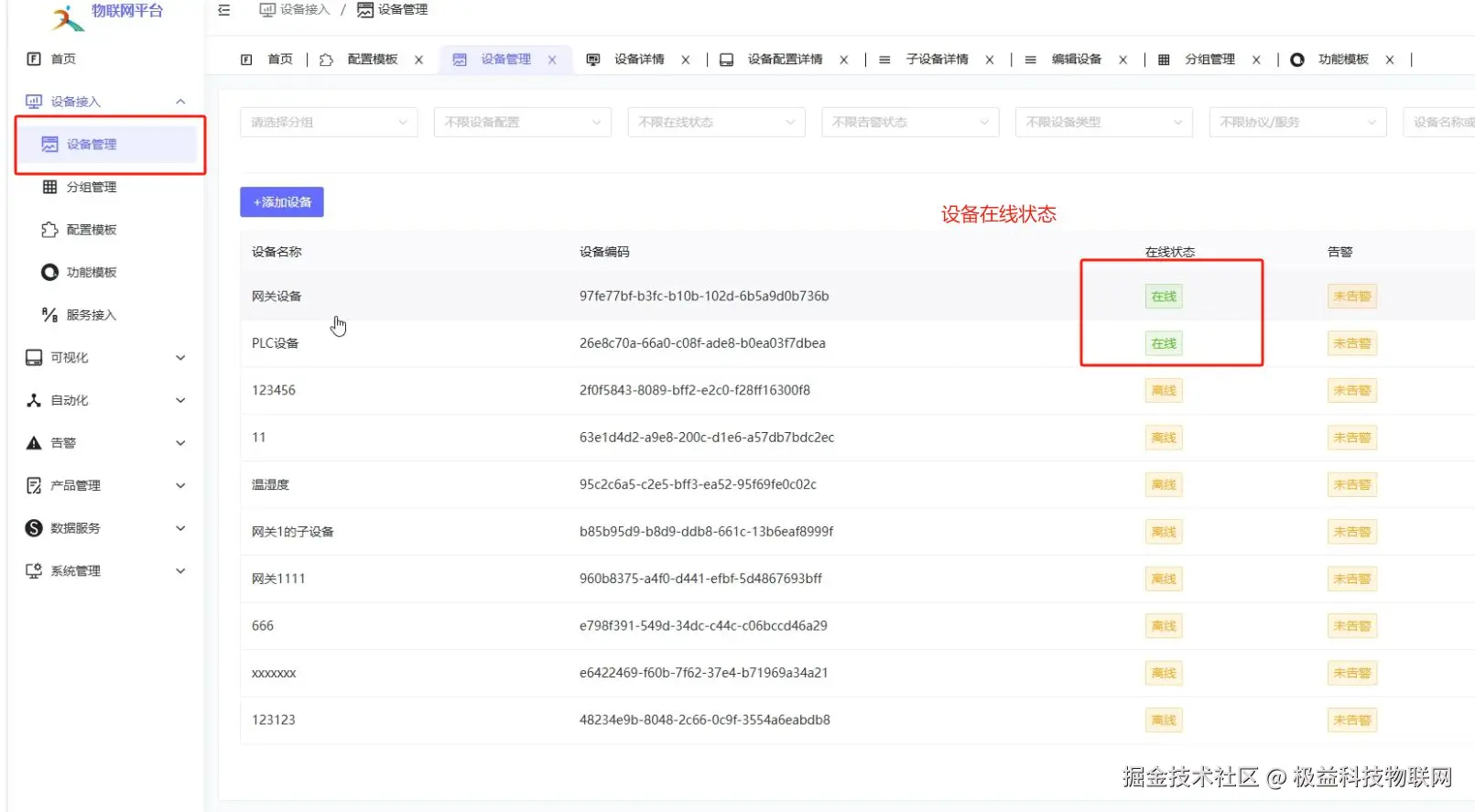Click the 自动化 sidebar icon
1475x812 pixels.
pyautogui.click(x=34, y=400)
